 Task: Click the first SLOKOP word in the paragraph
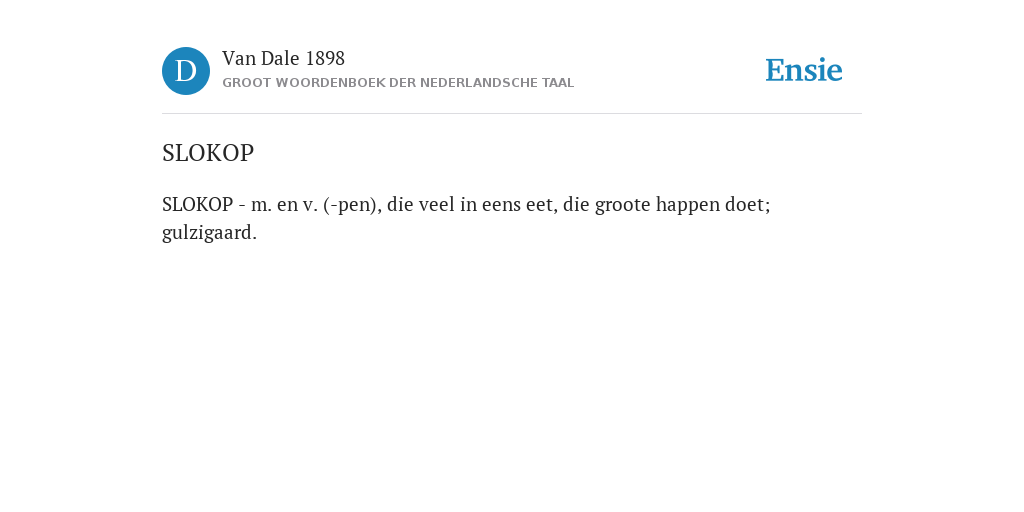click(197, 205)
